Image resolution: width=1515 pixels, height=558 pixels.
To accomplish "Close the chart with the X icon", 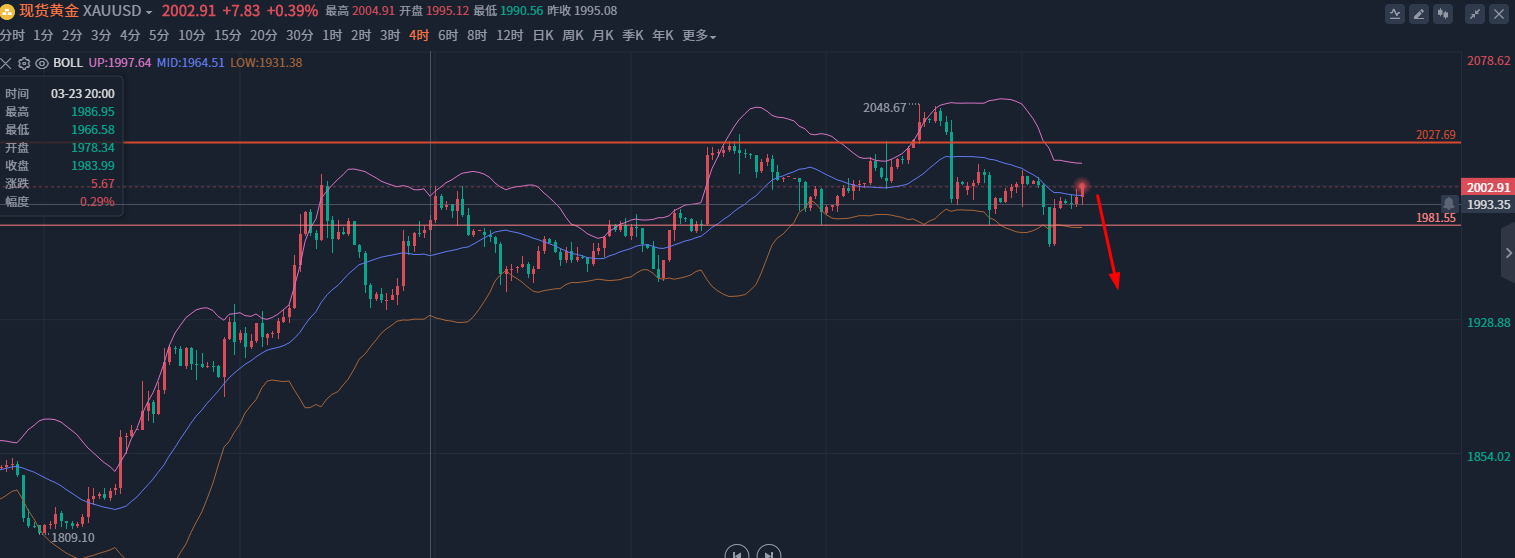I will pos(1499,14).
